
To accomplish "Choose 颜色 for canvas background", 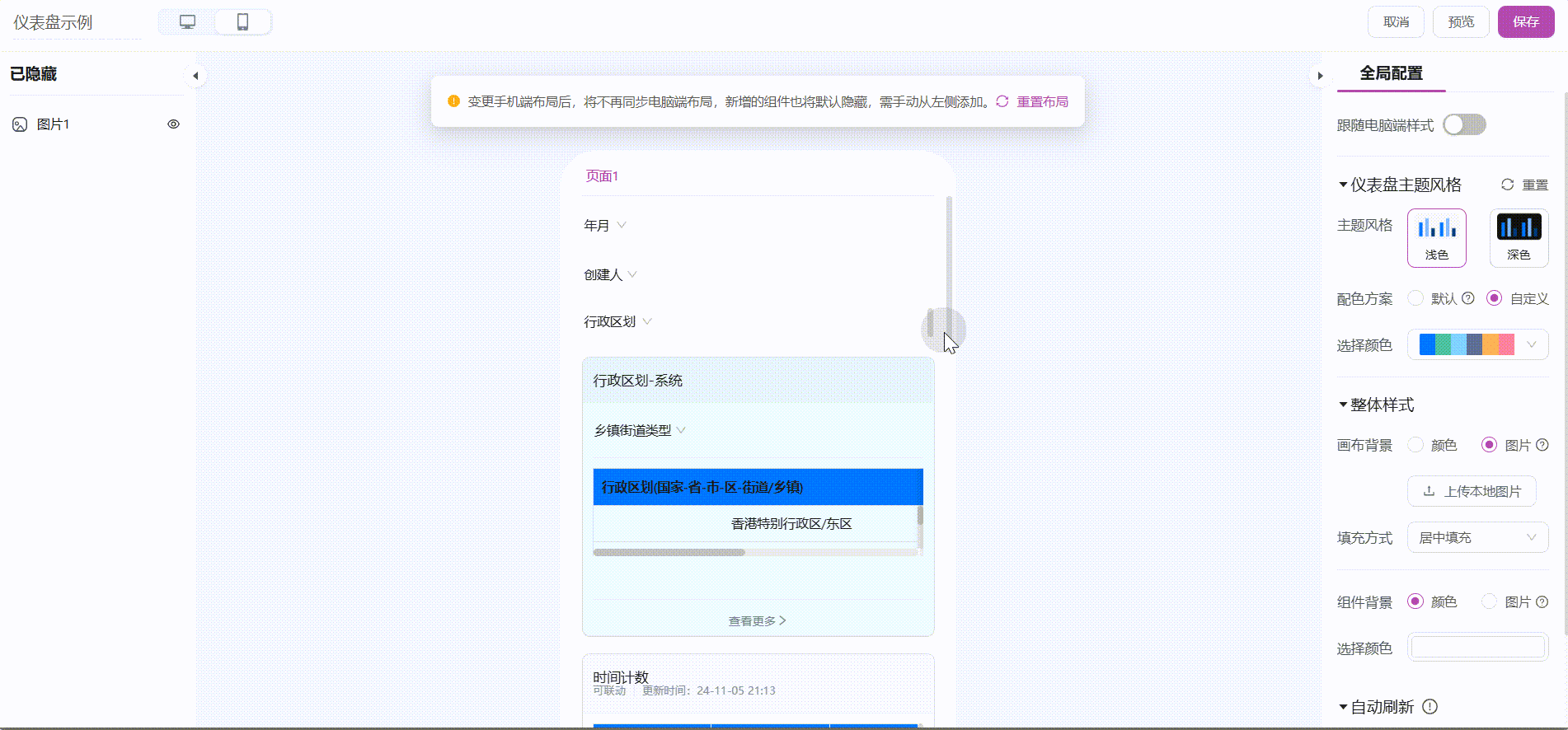I will tap(1415, 445).
